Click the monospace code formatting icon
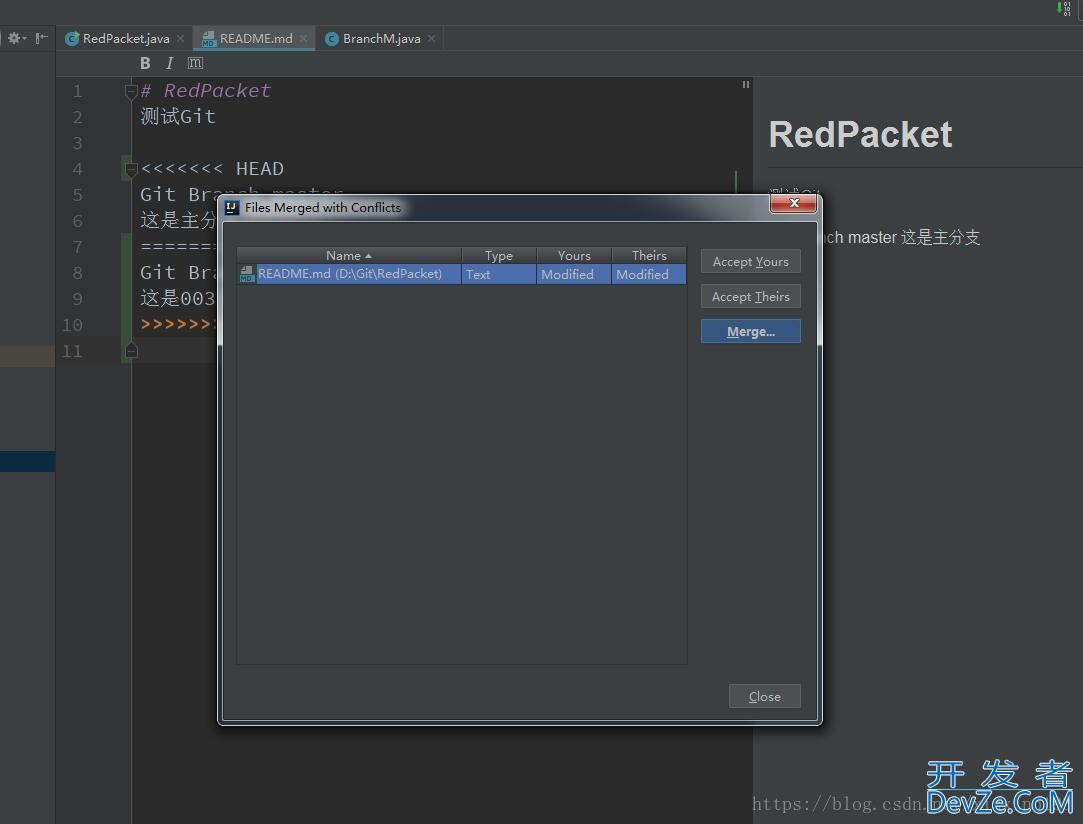Image resolution: width=1083 pixels, height=824 pixels. pos(195,63)
